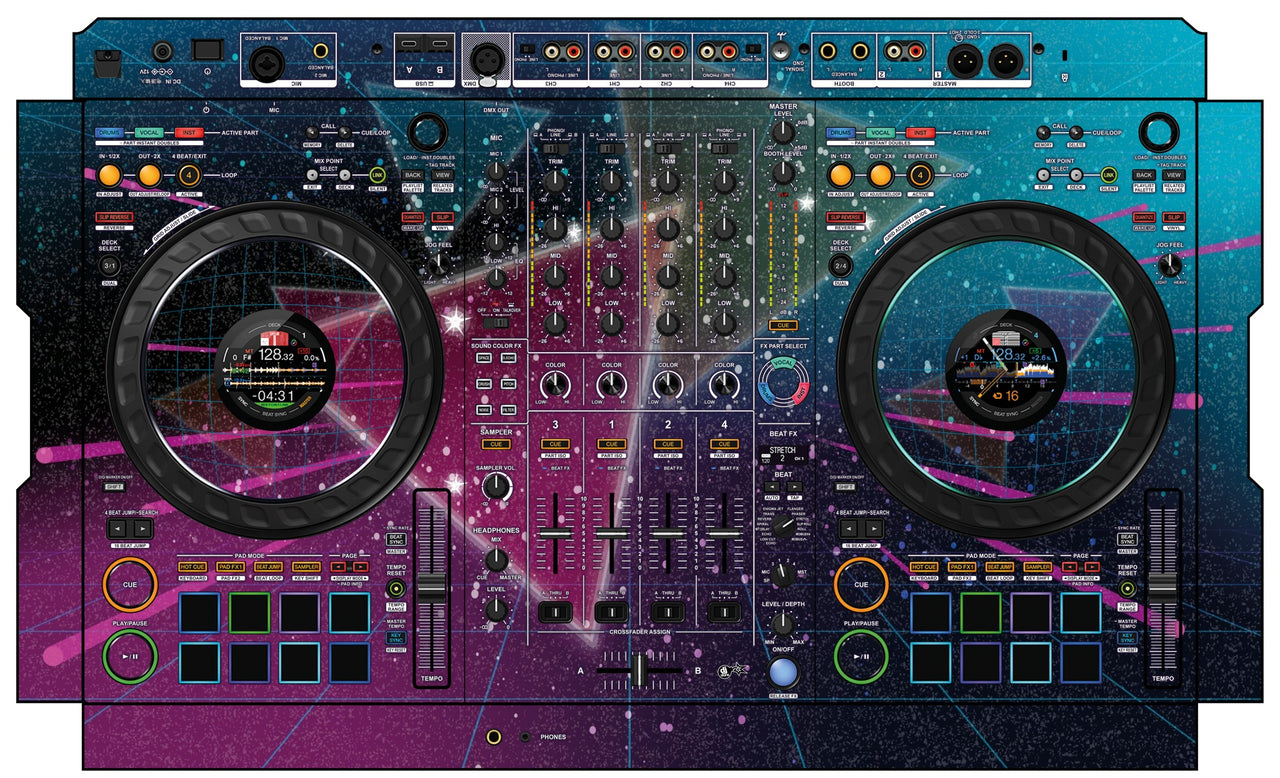The height and width of the screenshot is (778, 1280).
Task: Toggle left-deck Beat Sync button
Action: (x=396, y=539)
